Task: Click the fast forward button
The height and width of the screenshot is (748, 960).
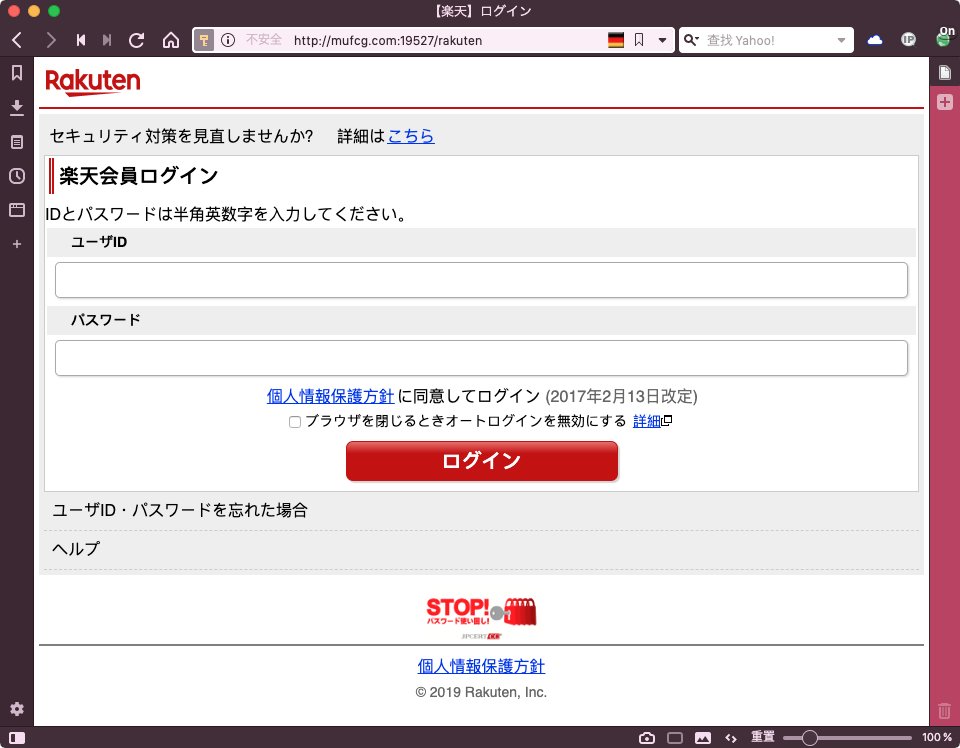Action: [107, 40]
